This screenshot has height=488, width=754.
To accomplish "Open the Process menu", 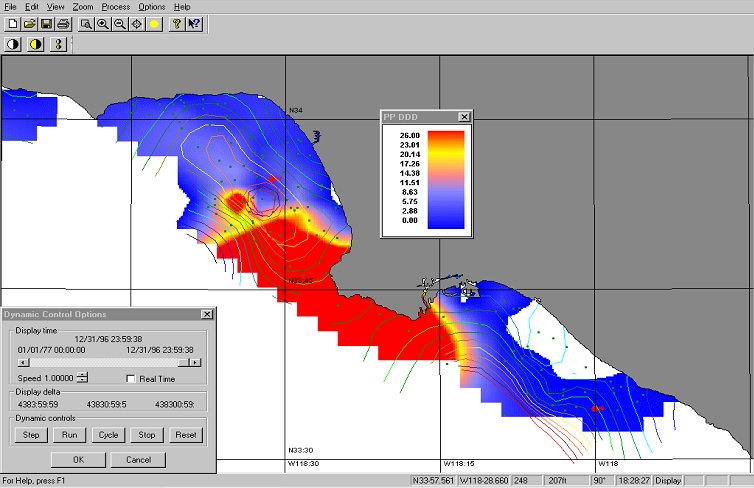I will tap(115, 6).
